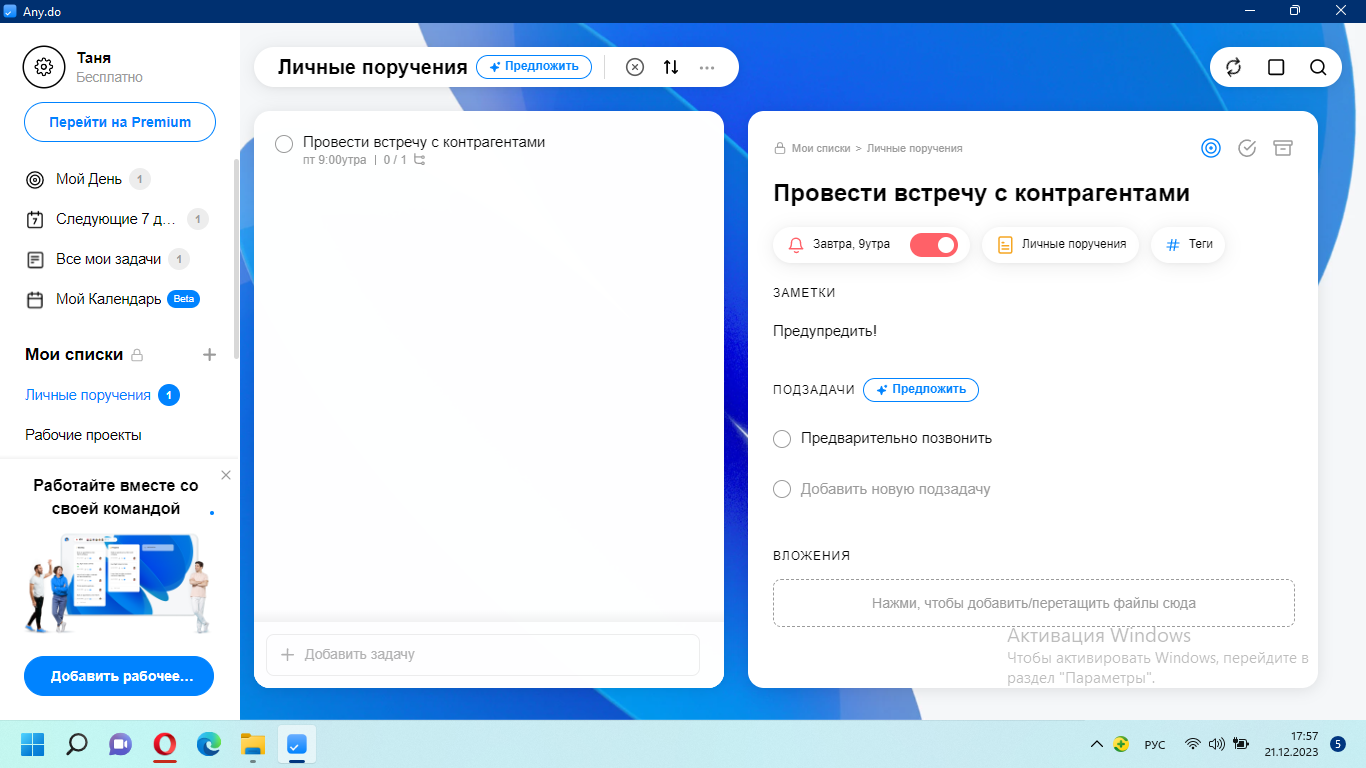Open sort options with the arrows icon

669,66
